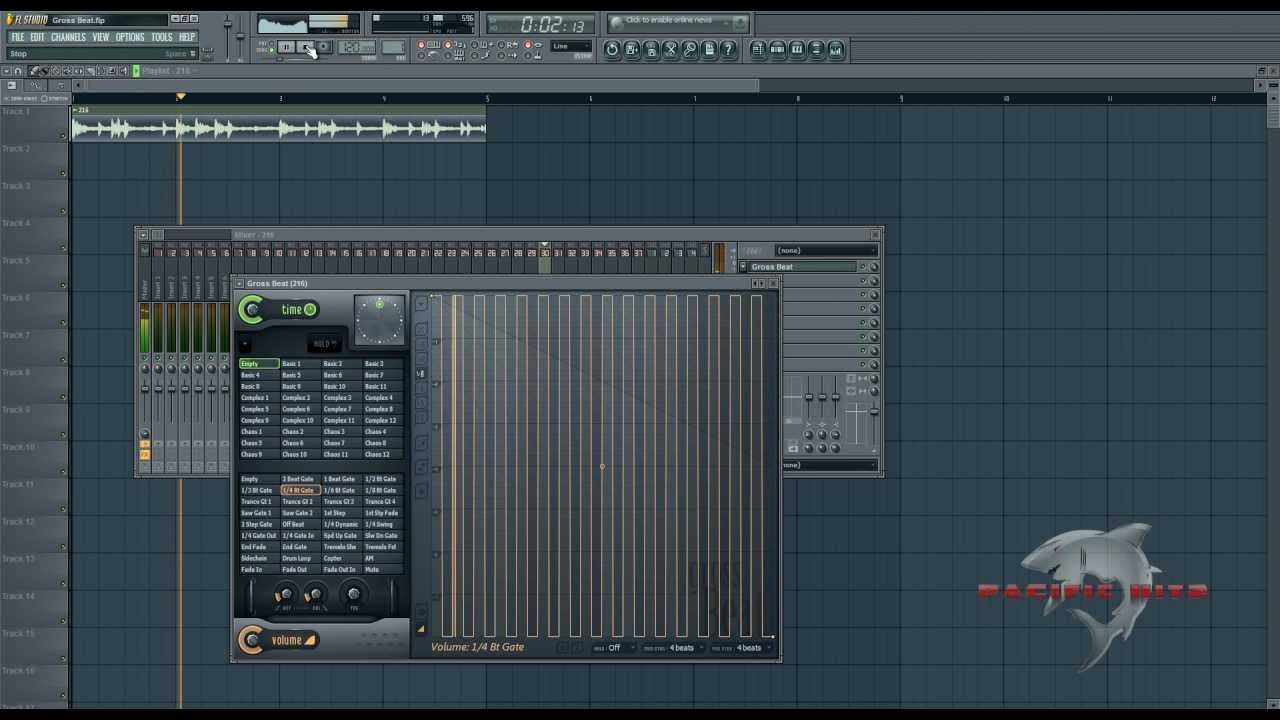Click the undo history icon in the toolbar
Screen dimensions: 1280x720
point(612,49)
